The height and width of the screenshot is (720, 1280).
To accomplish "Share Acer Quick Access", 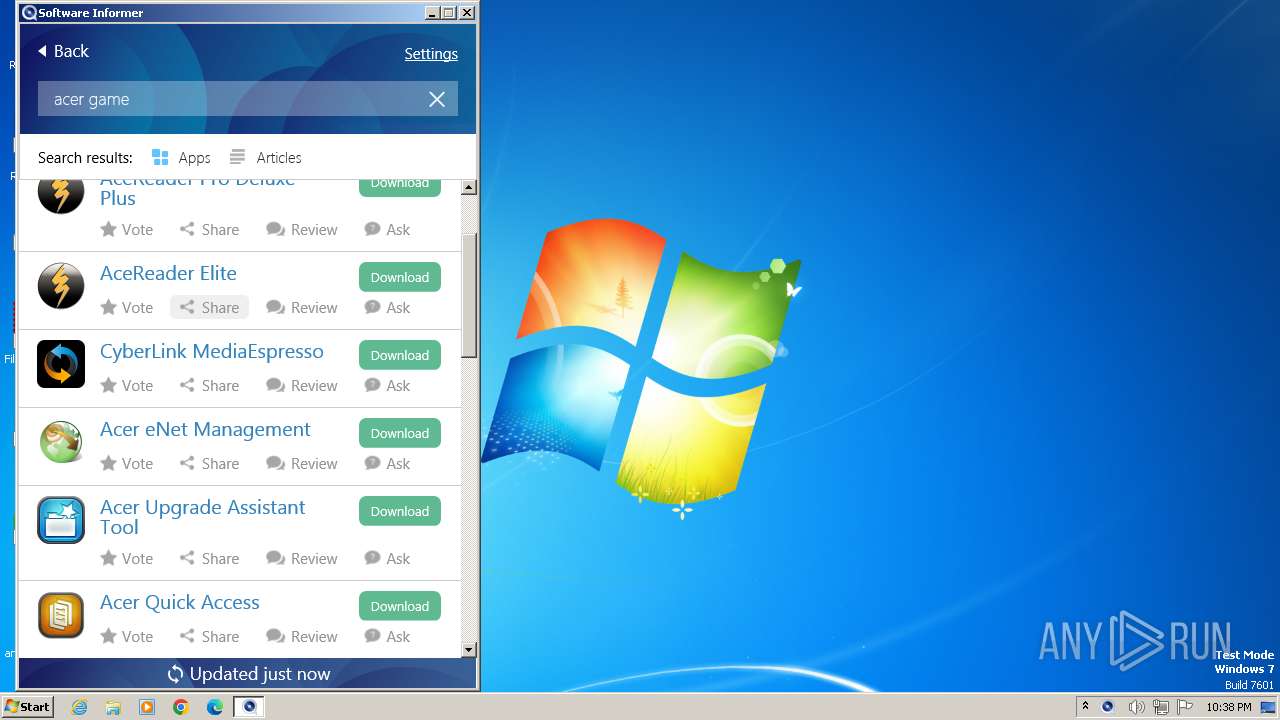I will click(x=209, y=637).
